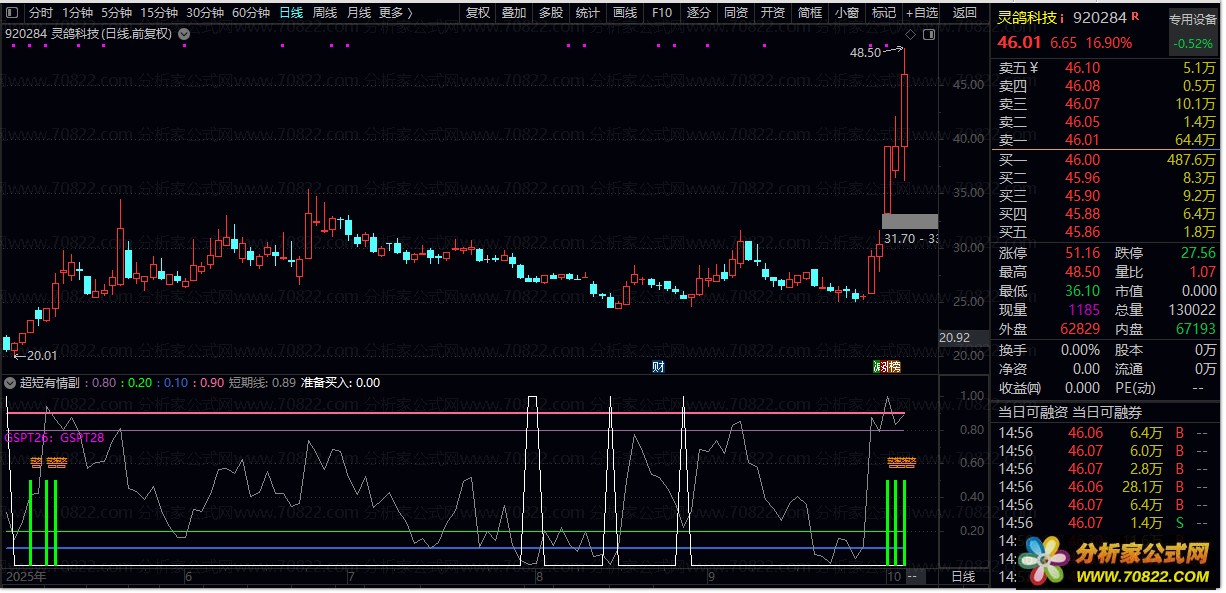Open the 画线 drawing tool
The width and height of the screenshot is (1226, 593).
click(625, 13)
